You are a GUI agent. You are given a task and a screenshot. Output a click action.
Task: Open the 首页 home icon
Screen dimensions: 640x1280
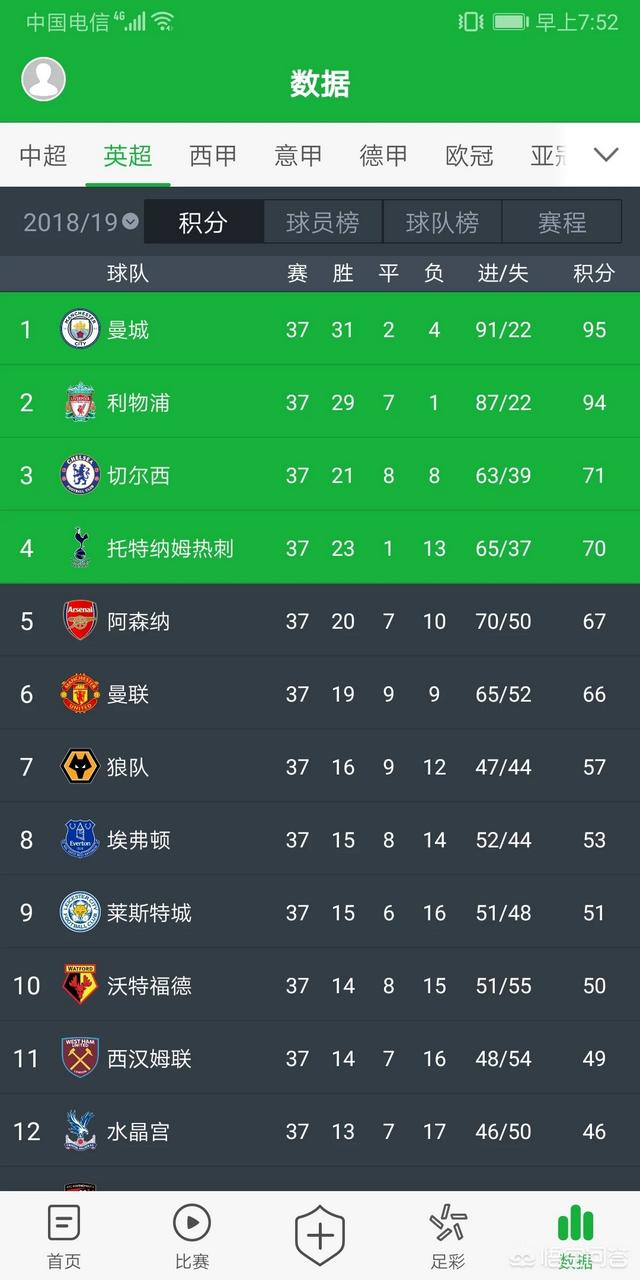coord(64,1236)
